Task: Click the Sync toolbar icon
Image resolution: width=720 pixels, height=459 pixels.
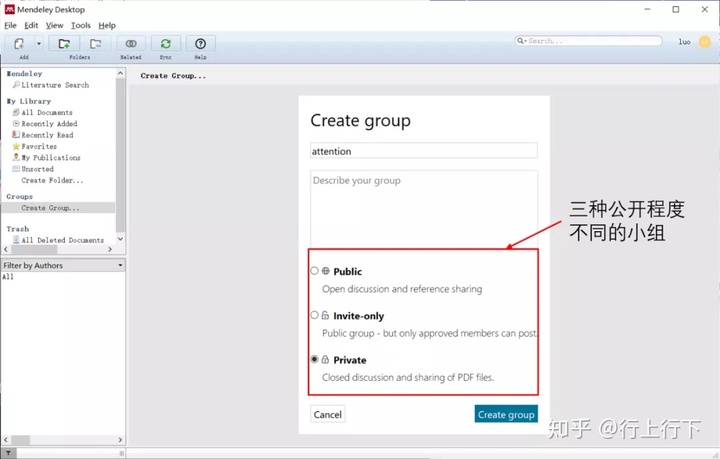Action: coord(166,44)
